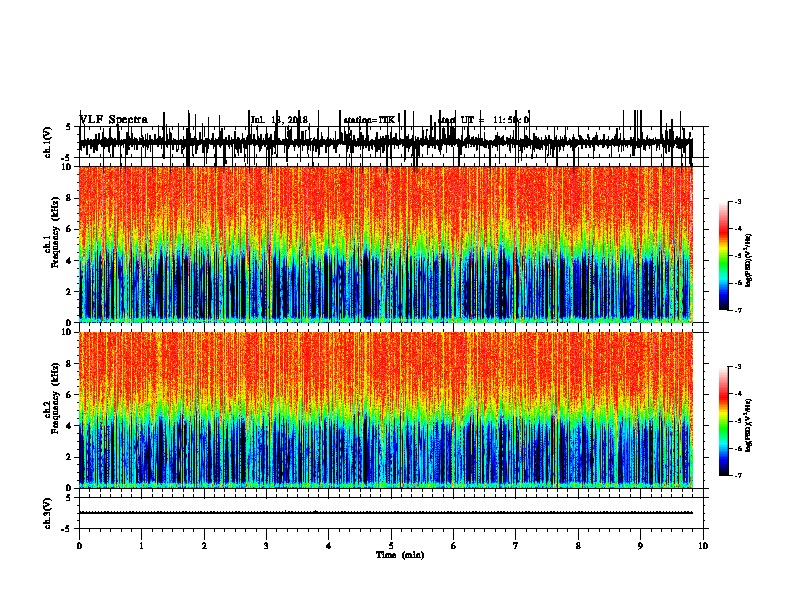Click the '5' volt tick of ch.3 panel
This screenshot has height=612, width=792.
69,497
